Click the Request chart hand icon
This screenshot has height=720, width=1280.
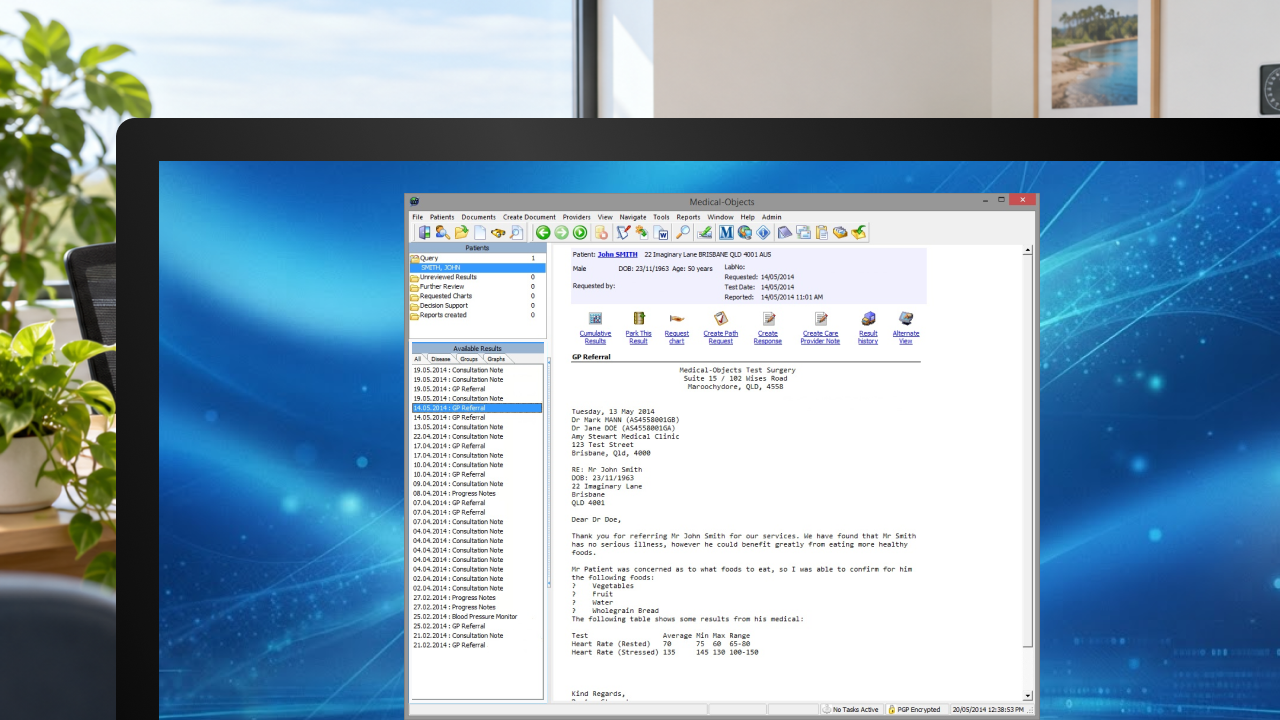coord(677,318)
